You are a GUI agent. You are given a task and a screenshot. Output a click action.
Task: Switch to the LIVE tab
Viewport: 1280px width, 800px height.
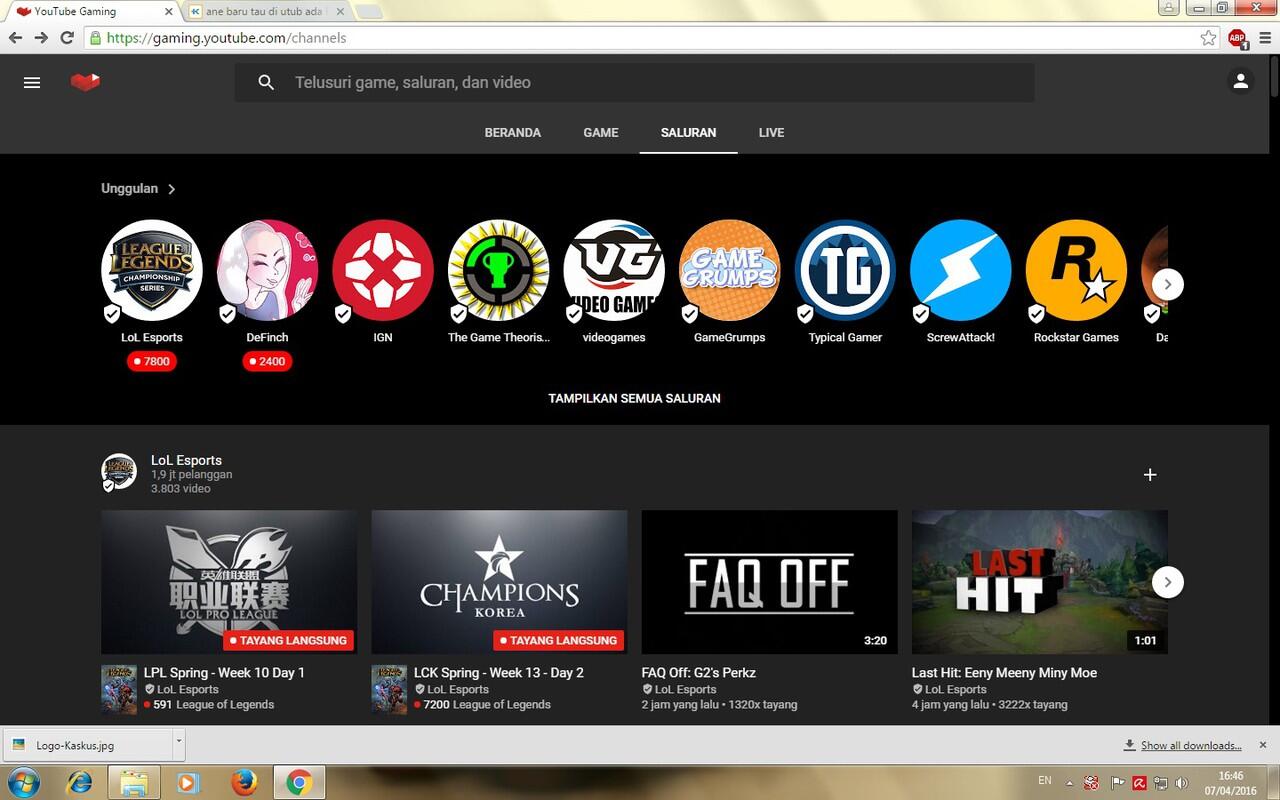coord(771,132)
